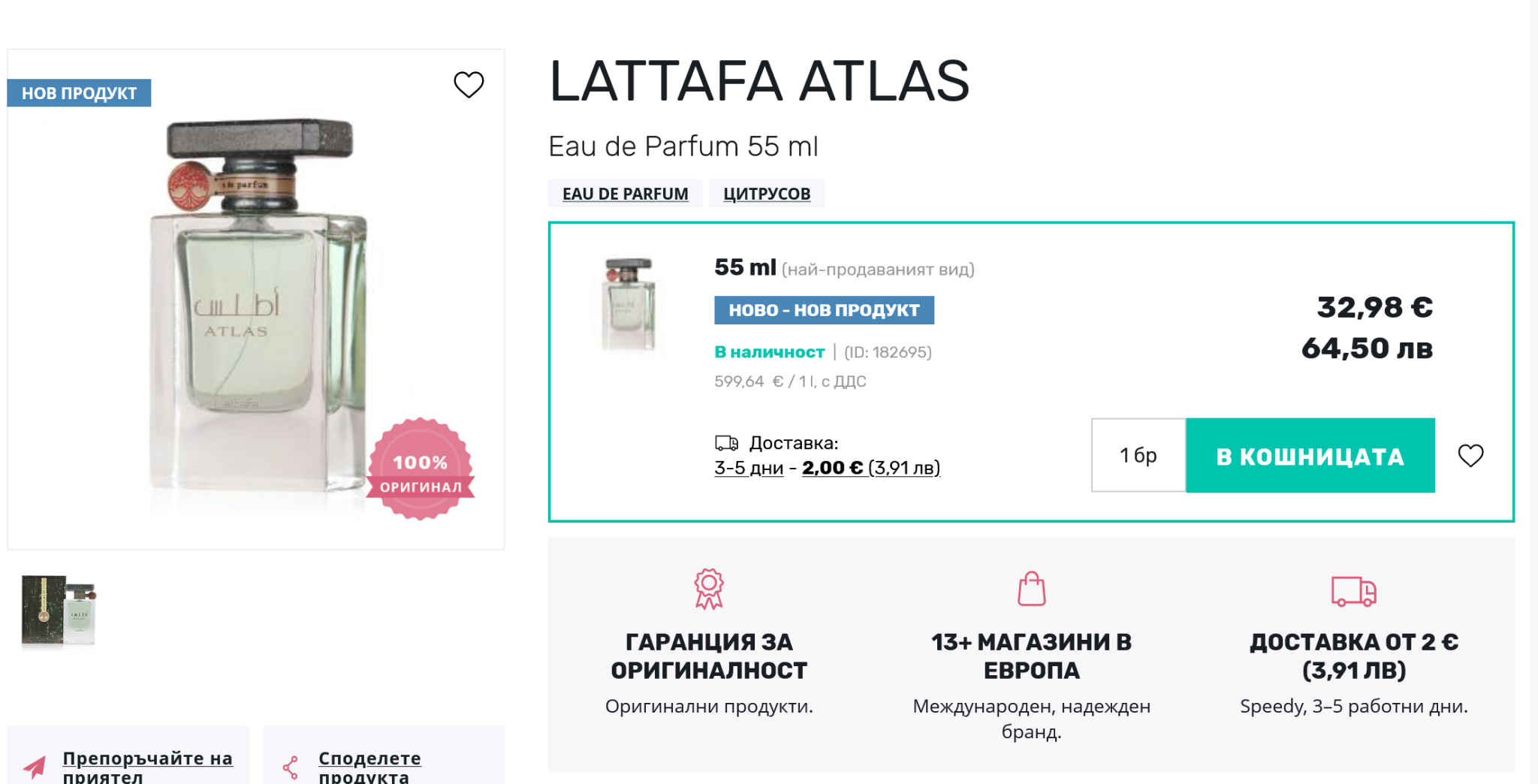The image size is (1538, 784).
Task: Toggle wishlist heart on main product image
Action: click(469, 85)
